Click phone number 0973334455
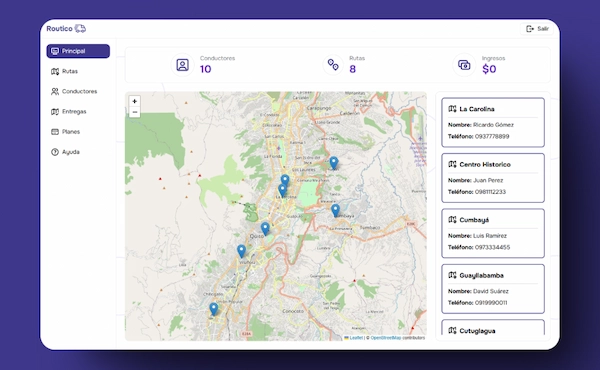 pyautogui.click(x=492, y=248)
